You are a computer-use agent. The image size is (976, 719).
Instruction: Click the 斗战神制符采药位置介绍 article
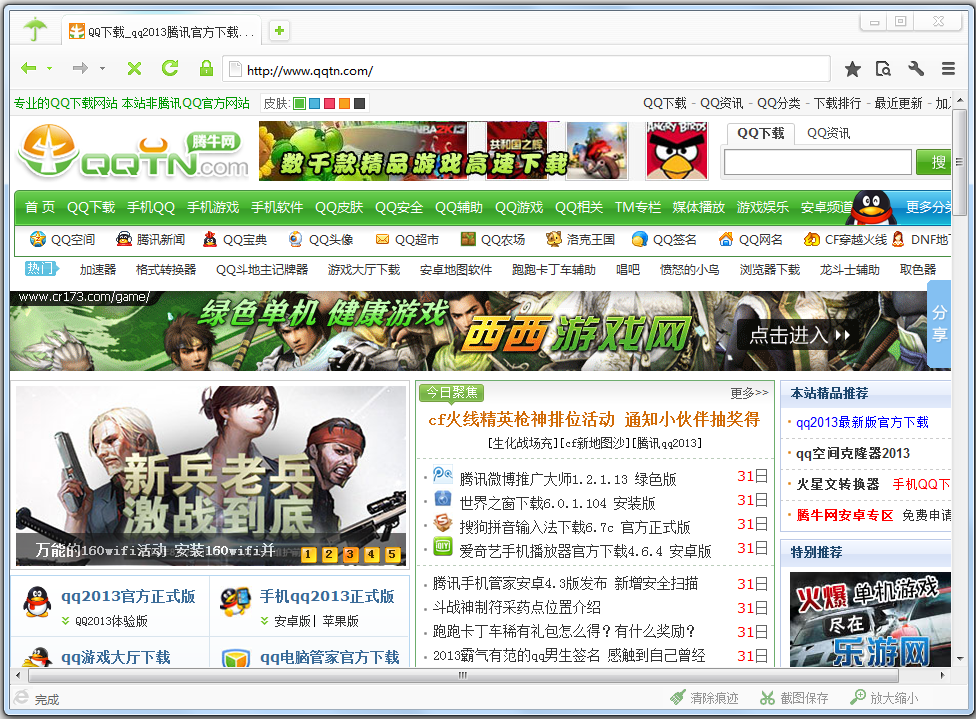[517, 608]
